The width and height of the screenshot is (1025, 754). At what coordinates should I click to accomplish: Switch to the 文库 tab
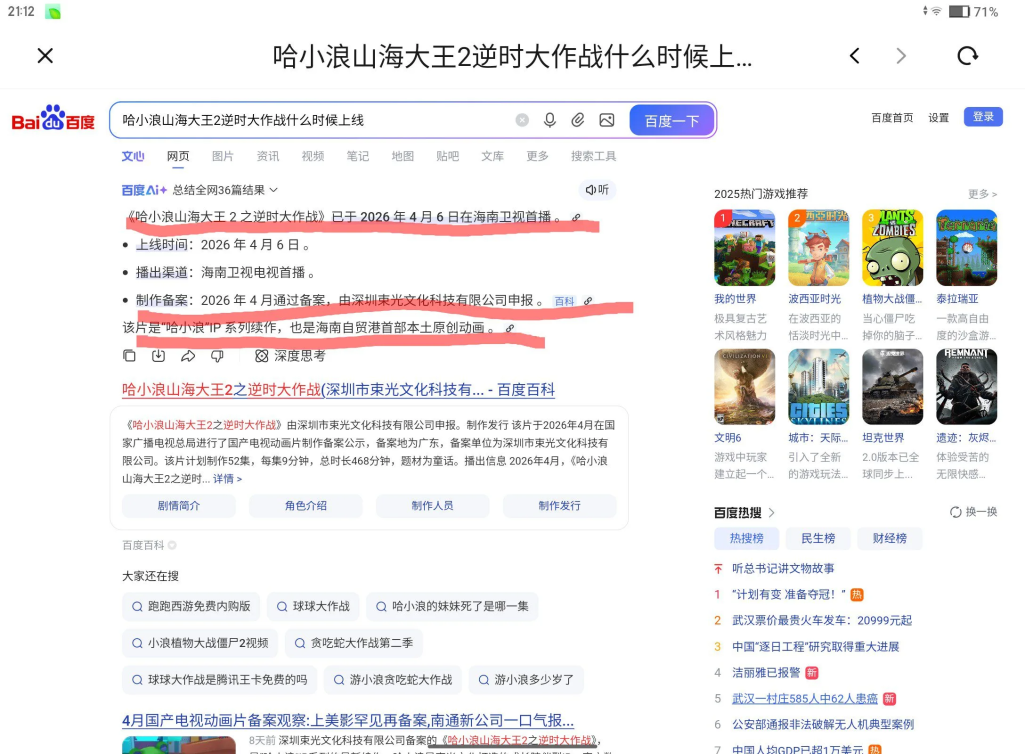tap(492, 156)
